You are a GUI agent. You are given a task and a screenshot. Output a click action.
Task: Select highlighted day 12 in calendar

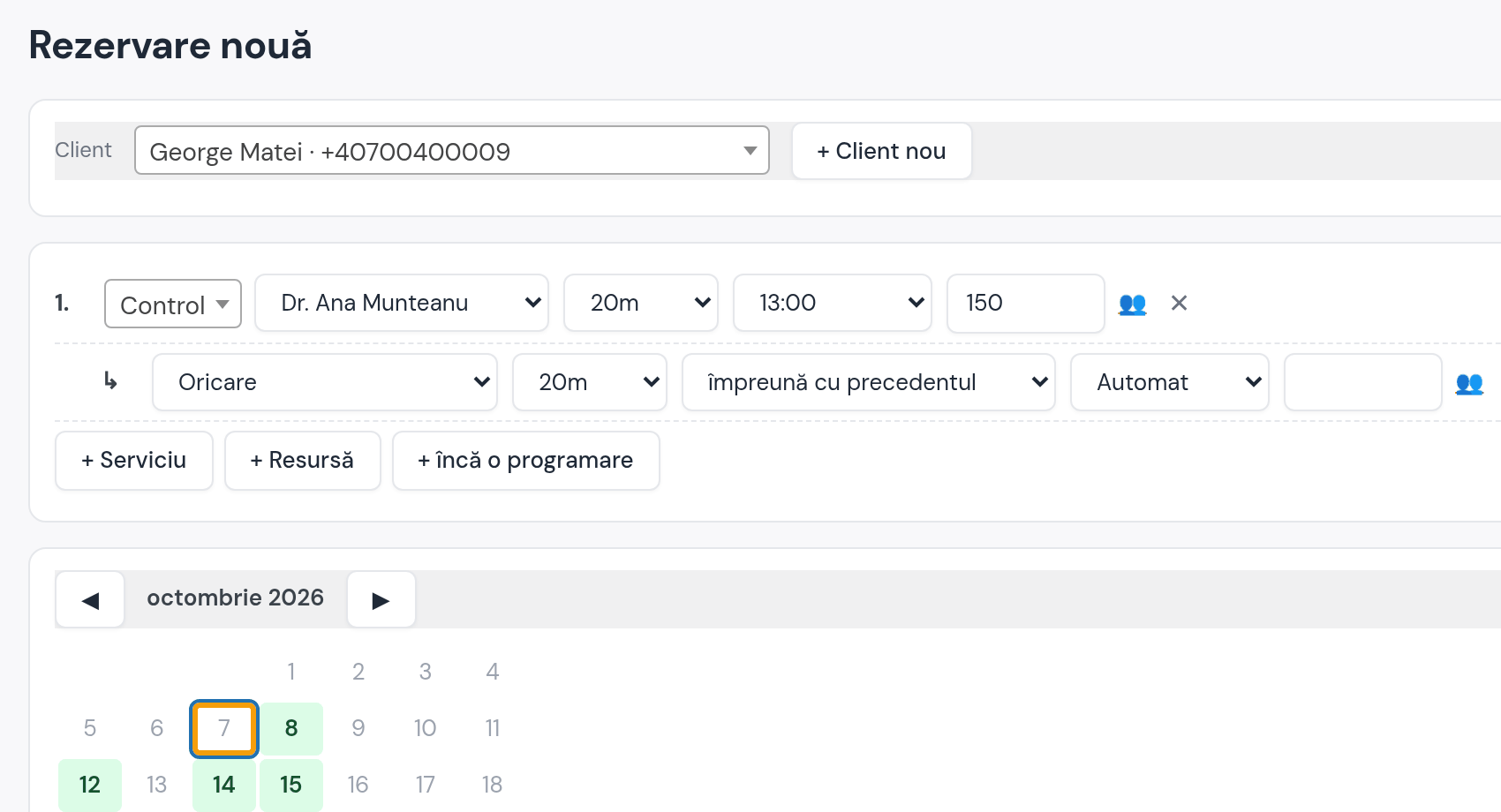(x=90, y=785)
